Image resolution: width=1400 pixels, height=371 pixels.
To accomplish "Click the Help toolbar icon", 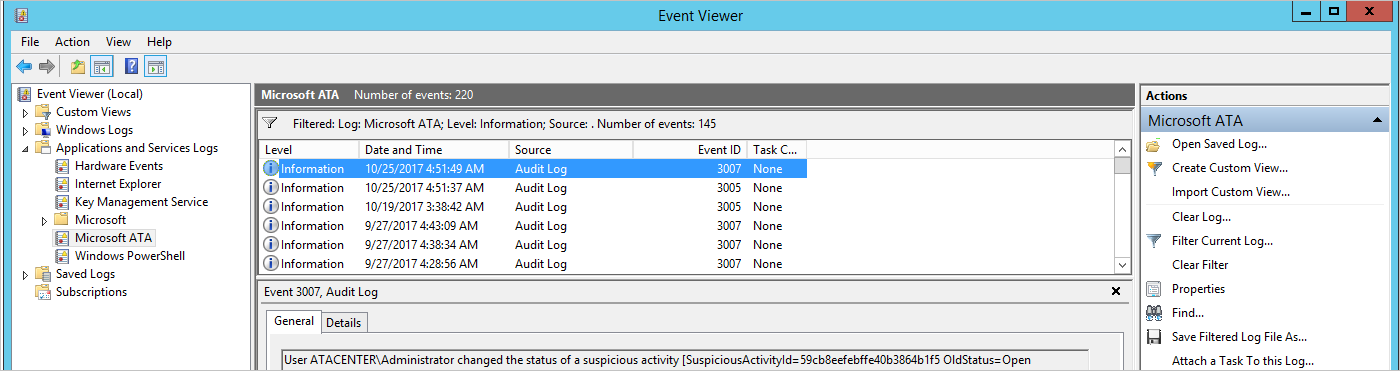I will (x=131, y=67).
